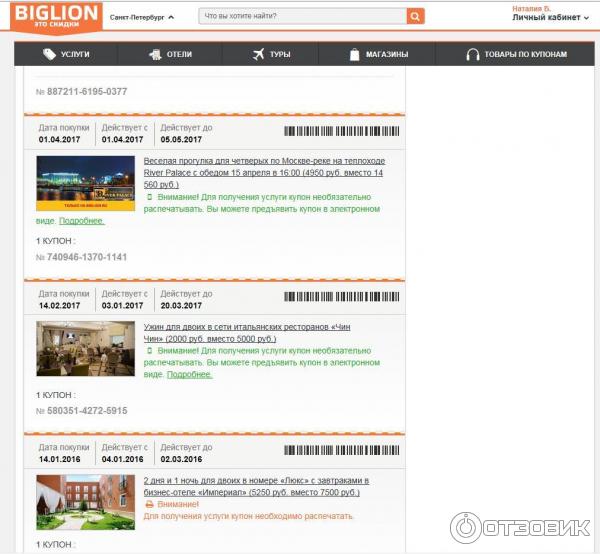Click the headphones icon for Товары по купонам
Image resolution: width=600 pixels, height=554 pixels.
click(472, 54)
